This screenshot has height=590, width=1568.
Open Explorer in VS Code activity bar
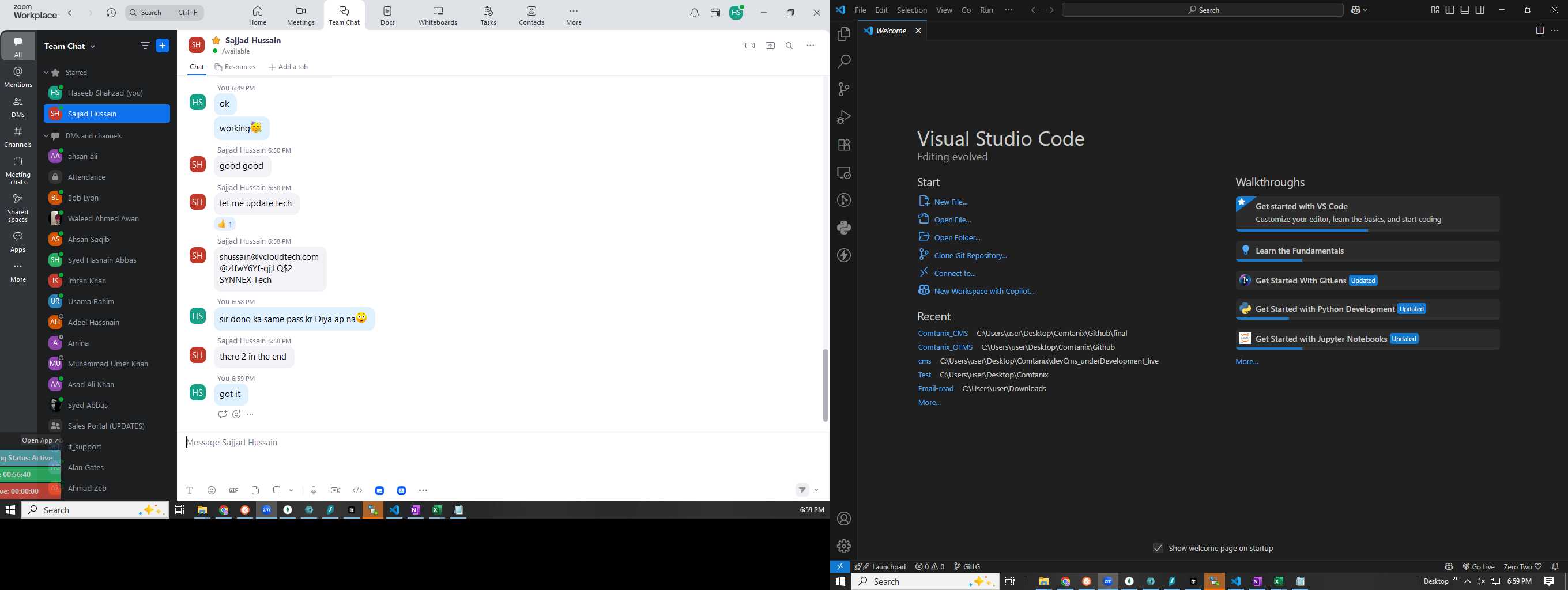click(x=843, y=34)
